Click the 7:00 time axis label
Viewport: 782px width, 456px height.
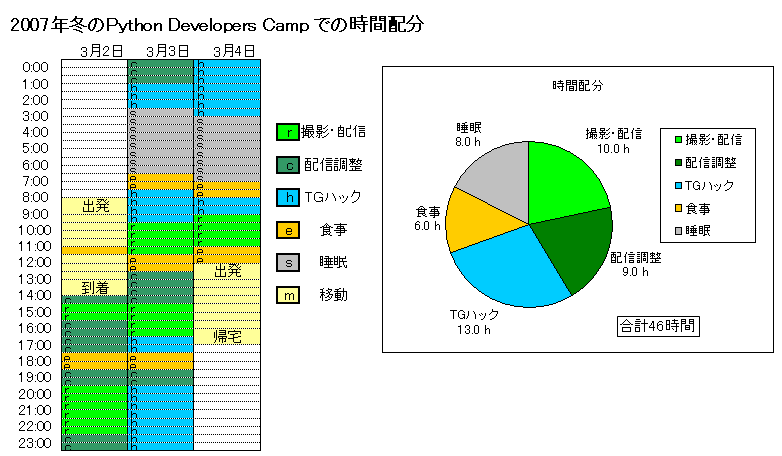coord(35,181)
